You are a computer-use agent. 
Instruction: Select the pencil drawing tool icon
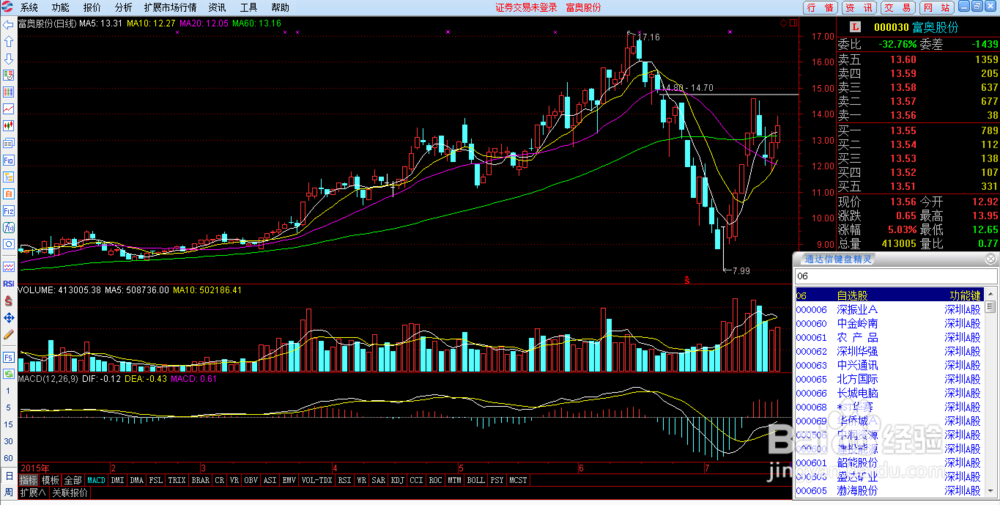click(x=9, y=334)
